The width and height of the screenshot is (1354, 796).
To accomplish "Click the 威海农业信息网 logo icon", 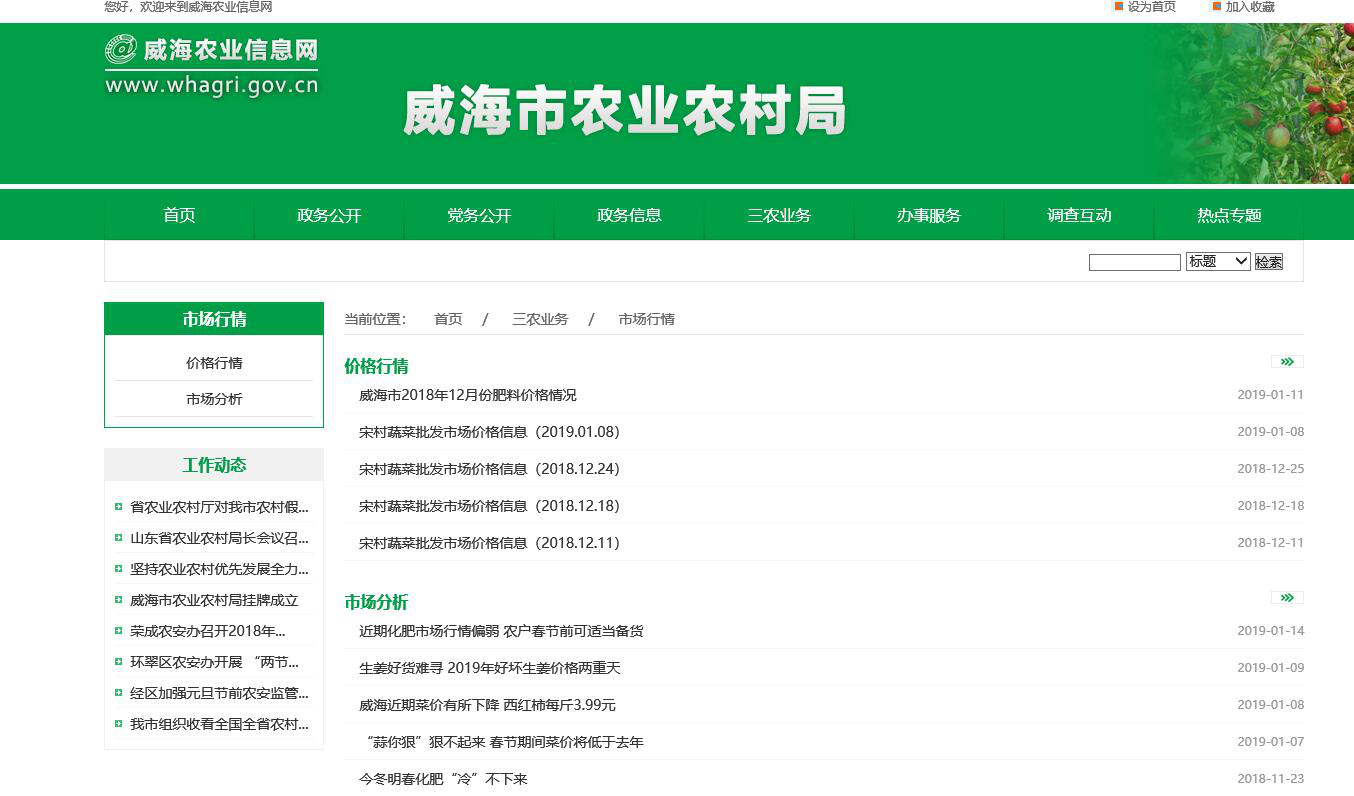I will [121, 50].
